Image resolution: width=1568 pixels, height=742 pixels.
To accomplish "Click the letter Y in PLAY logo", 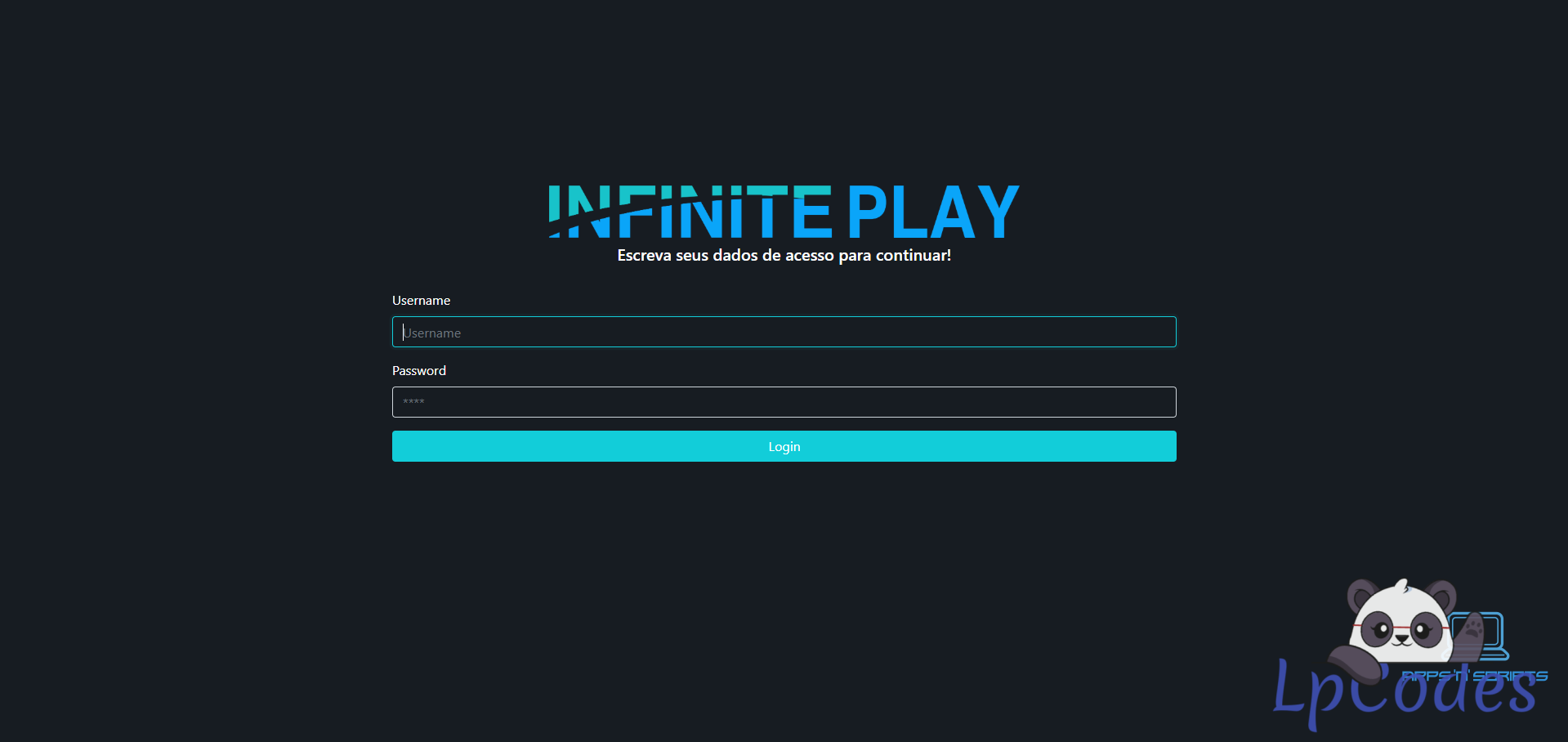I will [998, 212].
